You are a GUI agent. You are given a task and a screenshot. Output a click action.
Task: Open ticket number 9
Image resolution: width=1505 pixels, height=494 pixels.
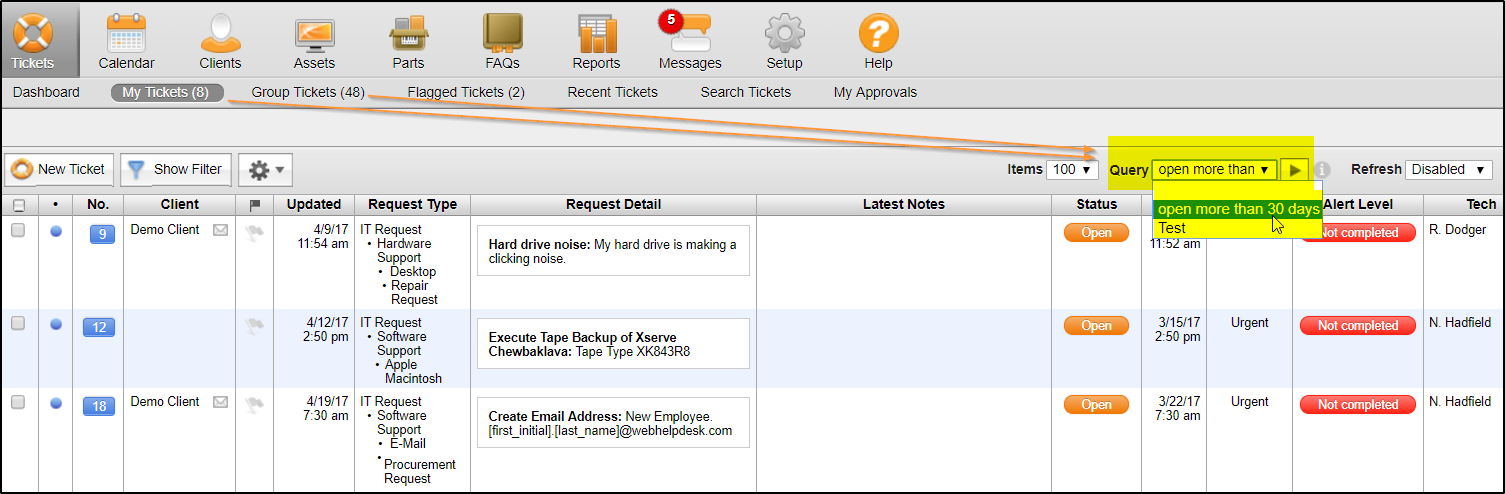(x=101, y=234)
